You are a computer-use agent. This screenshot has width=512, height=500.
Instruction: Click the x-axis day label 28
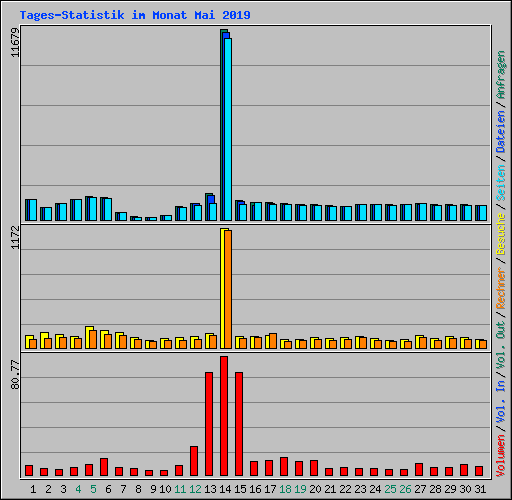click(435, 489)
